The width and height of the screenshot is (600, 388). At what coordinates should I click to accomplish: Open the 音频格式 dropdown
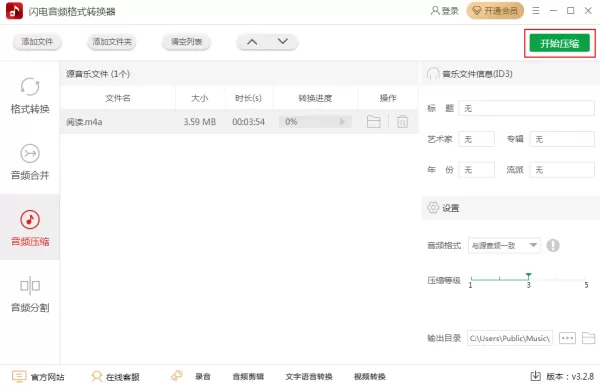[x=504, y=245]
